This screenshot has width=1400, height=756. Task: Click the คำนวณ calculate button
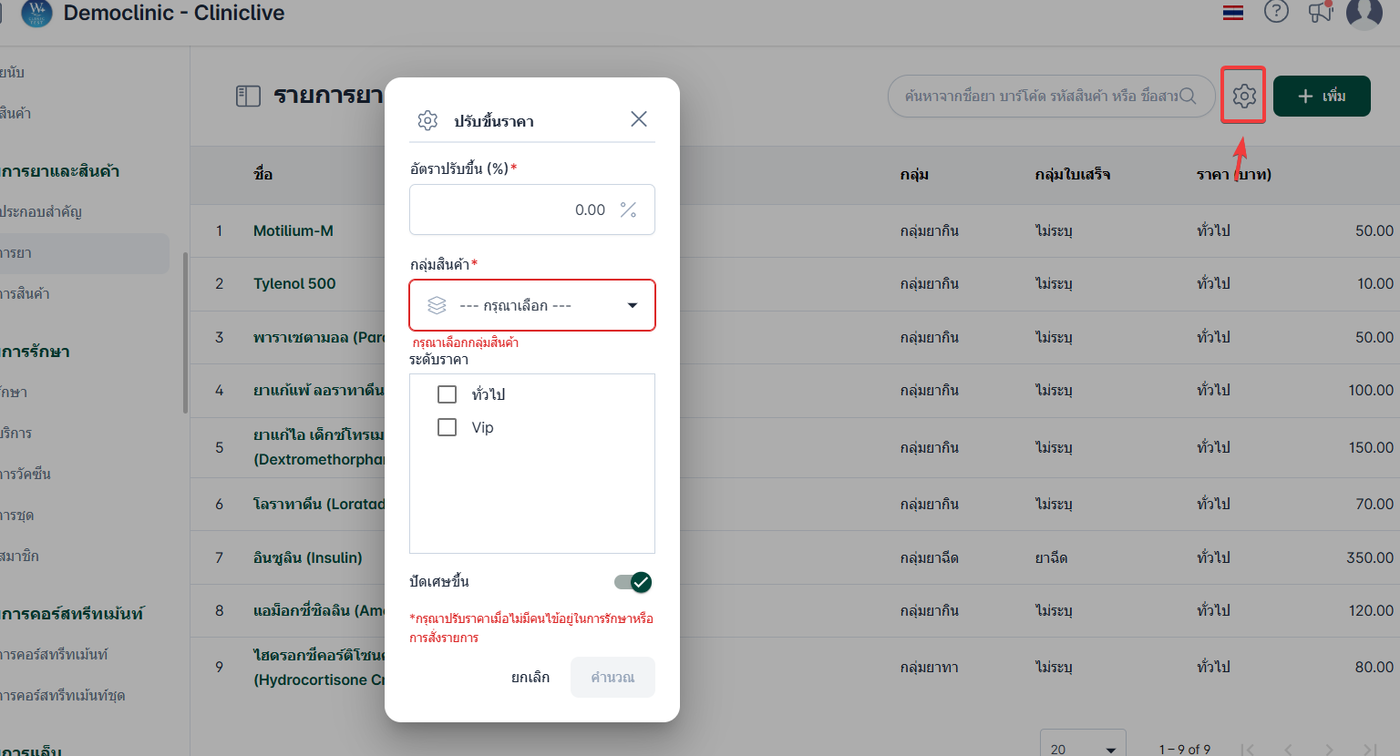(613, 677)
